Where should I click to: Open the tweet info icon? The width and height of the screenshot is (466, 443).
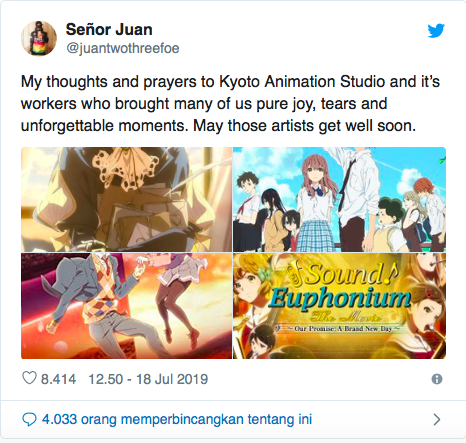pyautogui.click(x=437, y=379)
